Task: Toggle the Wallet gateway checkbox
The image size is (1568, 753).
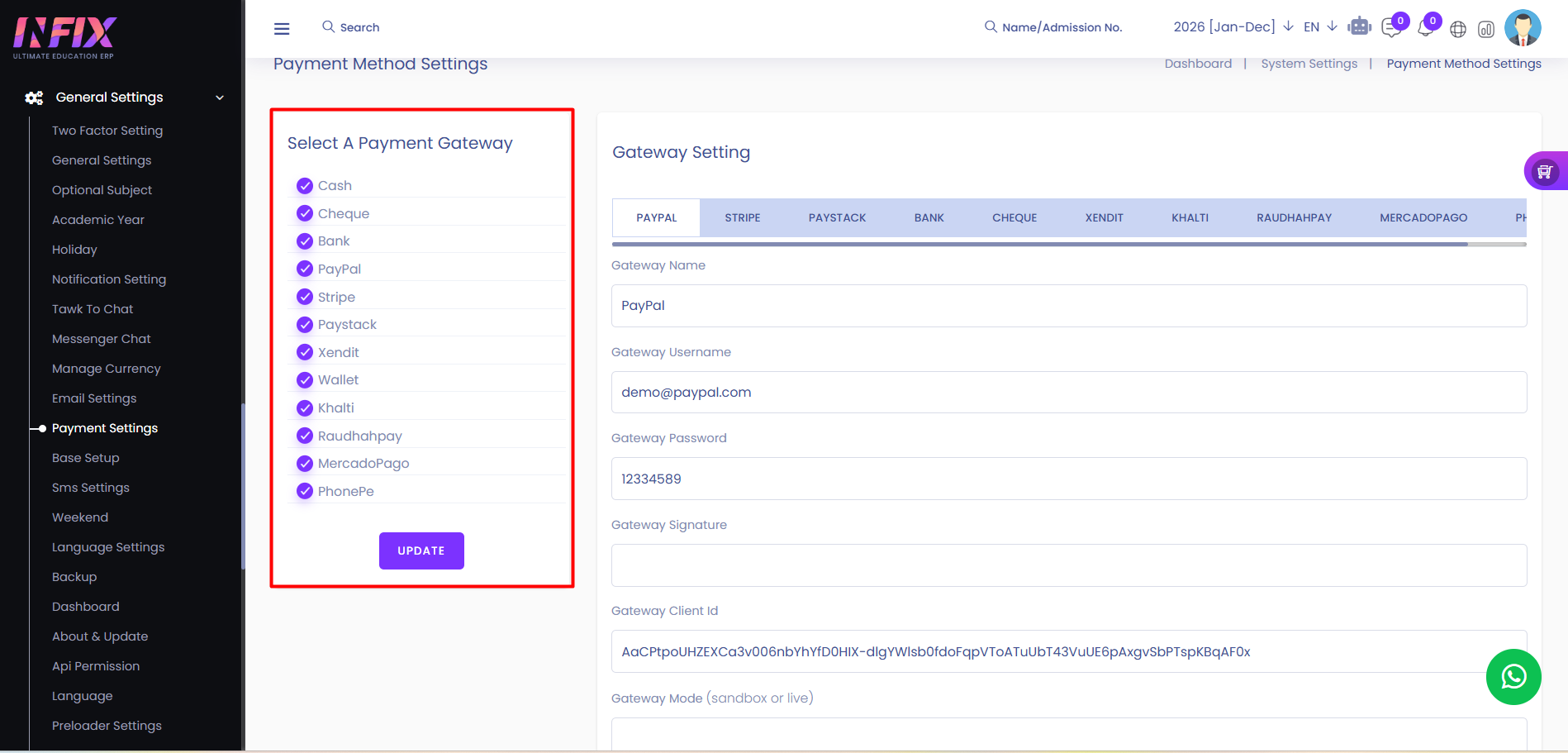Action: tap(305, 379)
